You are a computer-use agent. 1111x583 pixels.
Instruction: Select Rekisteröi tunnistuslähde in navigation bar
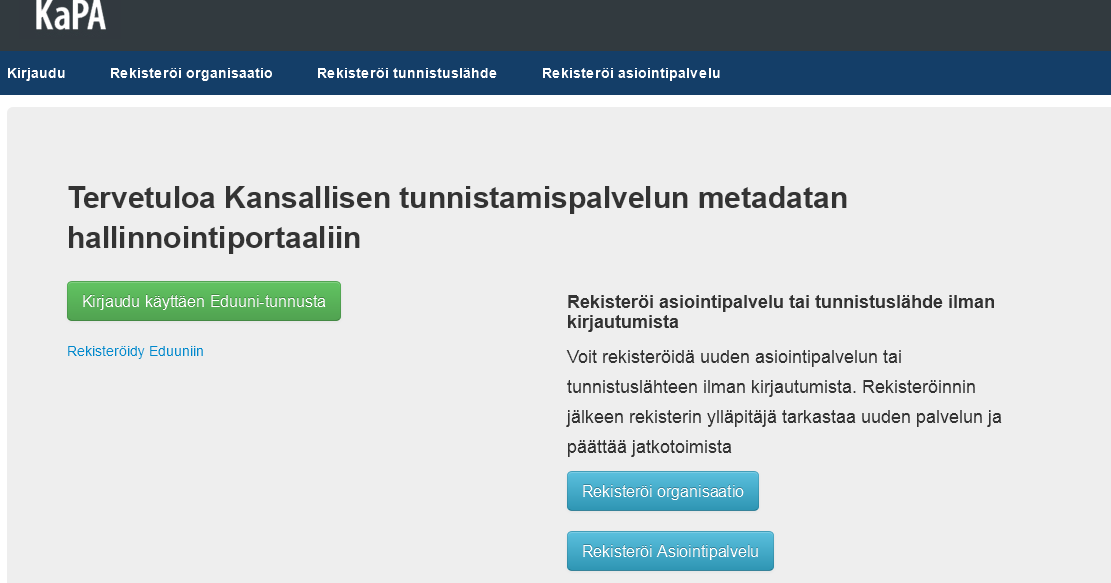click(407, 73)
